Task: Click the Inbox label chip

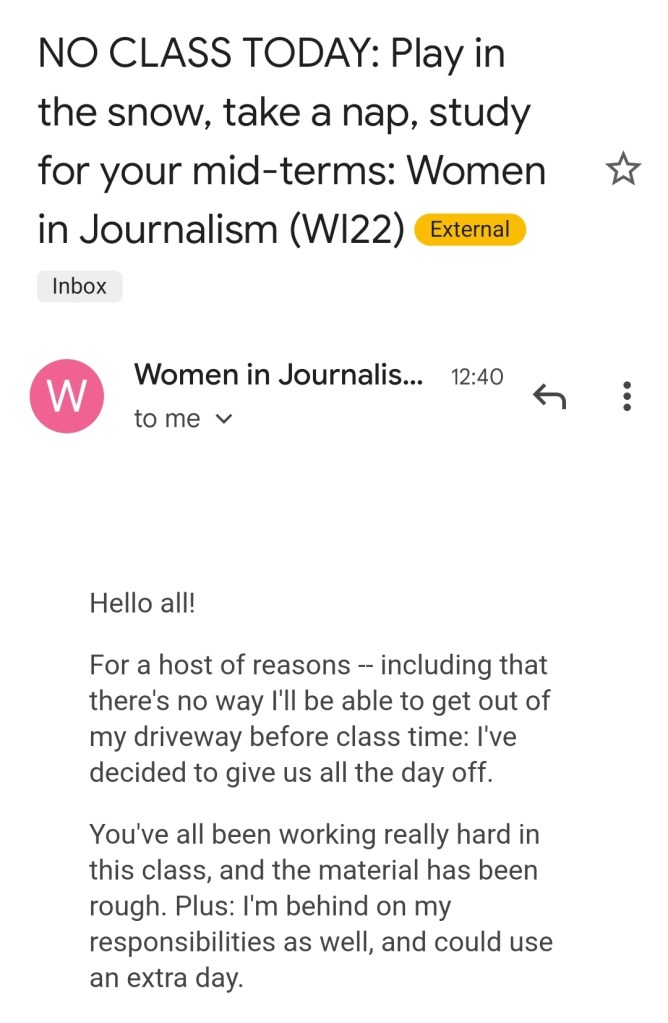Action: coord(79,286)
